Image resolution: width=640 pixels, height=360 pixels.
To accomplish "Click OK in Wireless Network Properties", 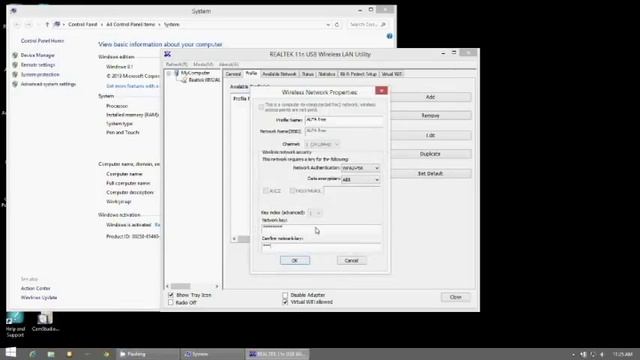I will [x=295, y=260].
